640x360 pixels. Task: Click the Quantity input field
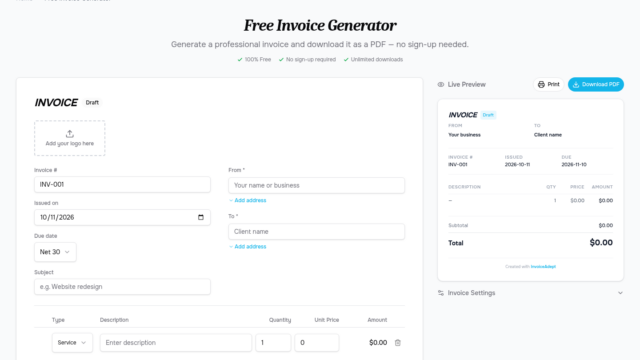(273, 342)
